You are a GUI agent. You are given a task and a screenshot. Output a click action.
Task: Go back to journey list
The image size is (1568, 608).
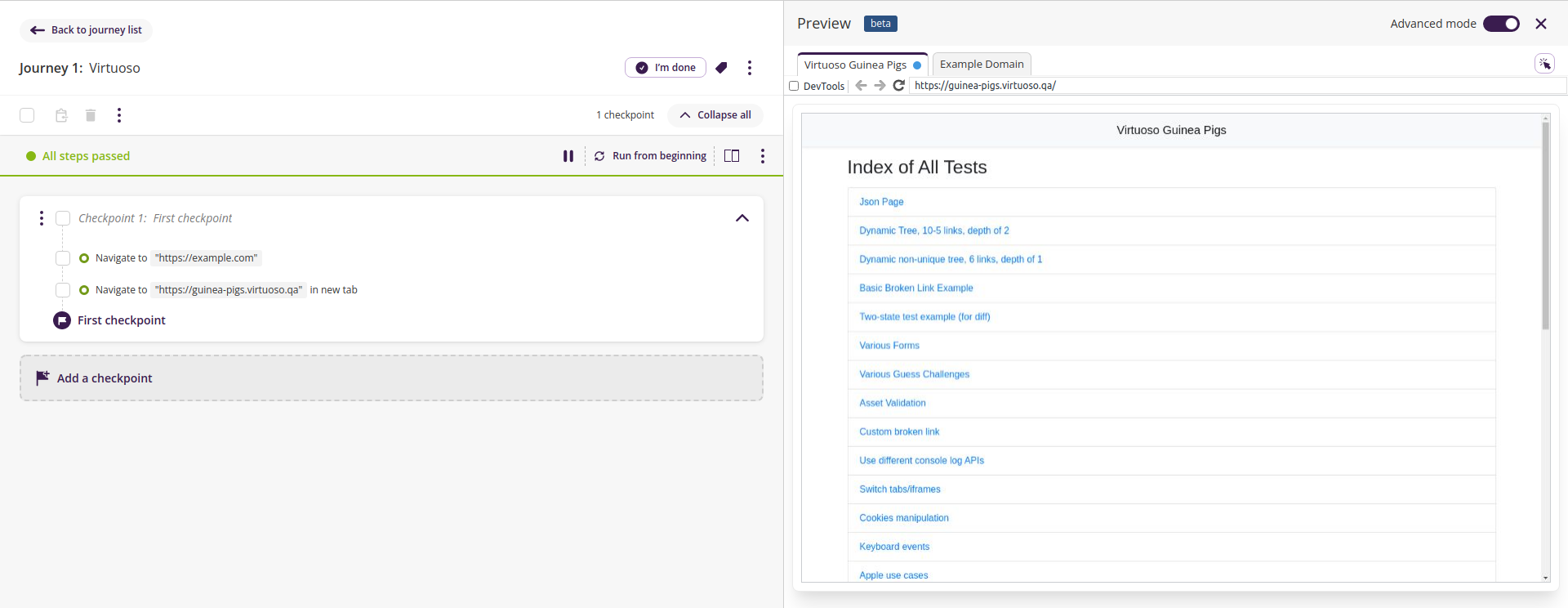(86, 30)
